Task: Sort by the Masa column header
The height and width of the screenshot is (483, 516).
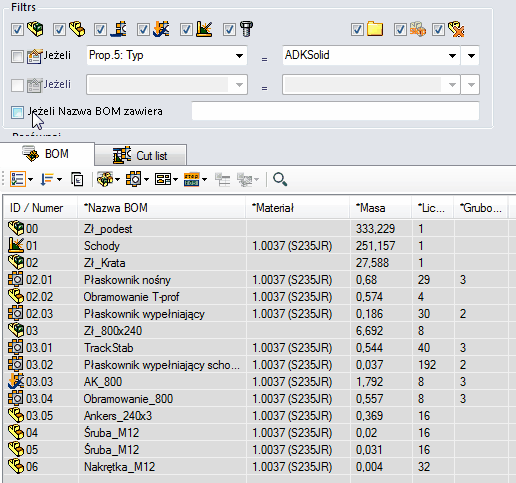Action: click(380, 208)
